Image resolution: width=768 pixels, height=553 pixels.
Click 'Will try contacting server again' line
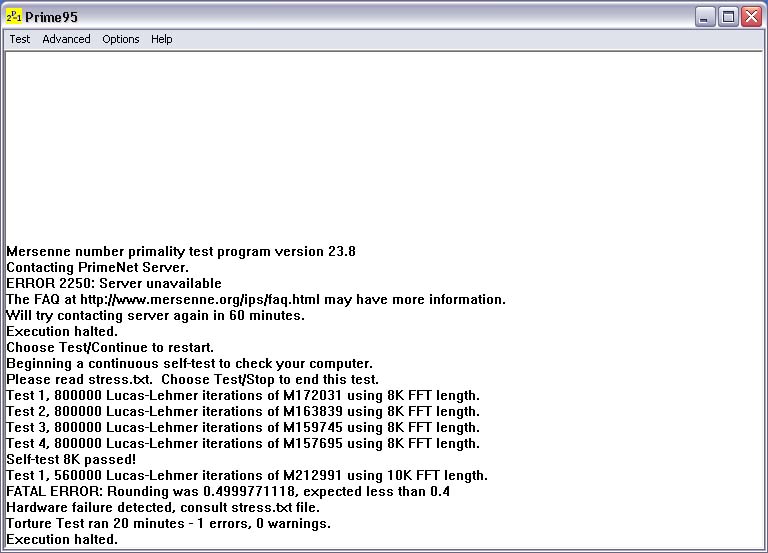tap(155, 315)
